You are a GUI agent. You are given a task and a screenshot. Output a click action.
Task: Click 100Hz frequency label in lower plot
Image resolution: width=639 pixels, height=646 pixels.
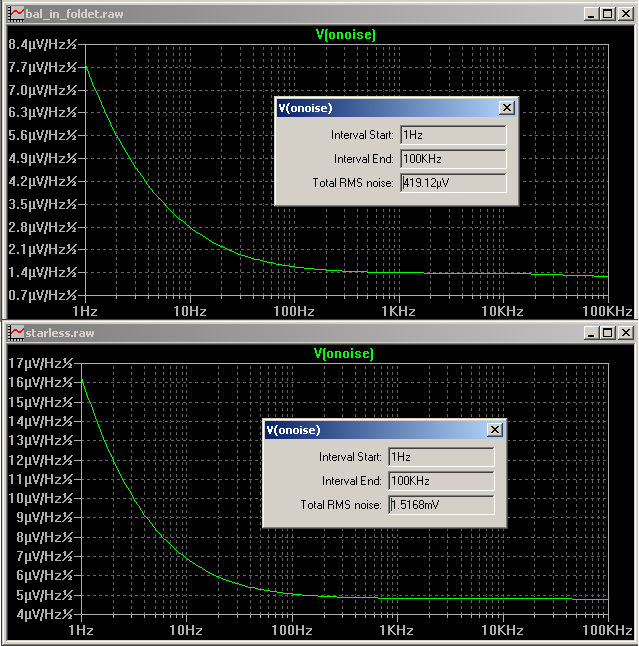pyautogui.click(x=292, y=630)
